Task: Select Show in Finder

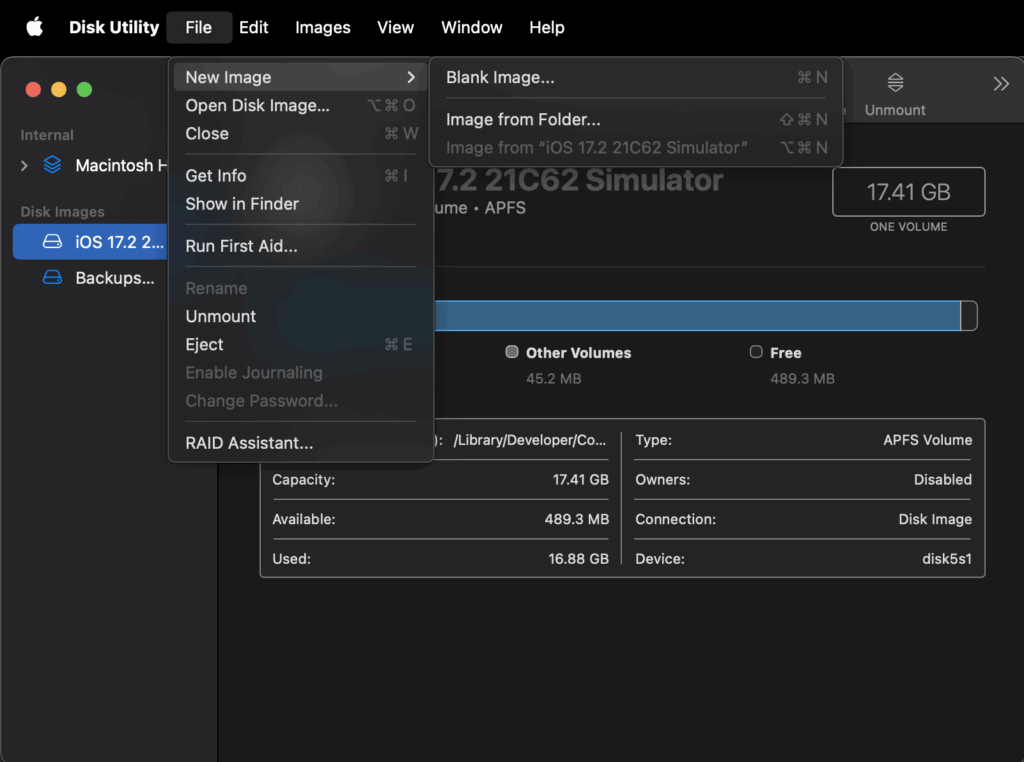Action: [x=300, y=204]
